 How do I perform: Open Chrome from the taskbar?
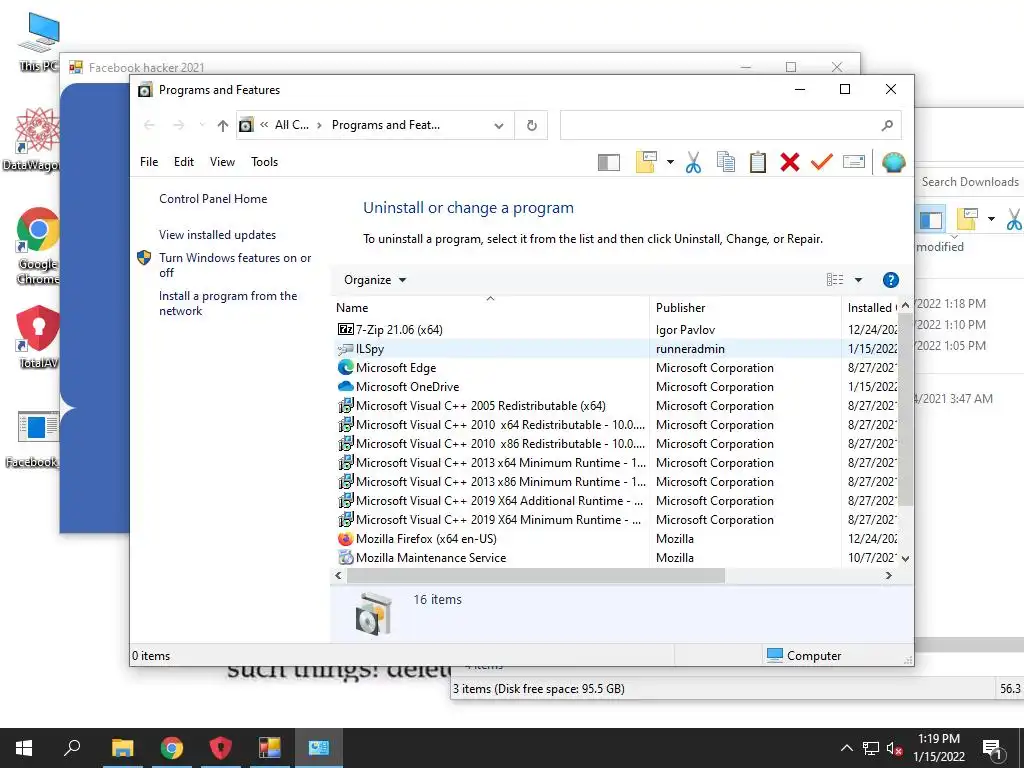[x=172, y=748]
